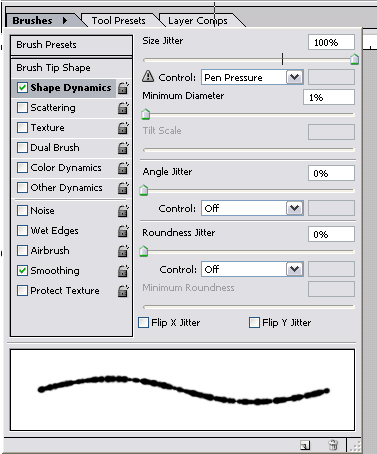
Task: Switch to the Tool Presets tab
Action: (x=119, y=21)
